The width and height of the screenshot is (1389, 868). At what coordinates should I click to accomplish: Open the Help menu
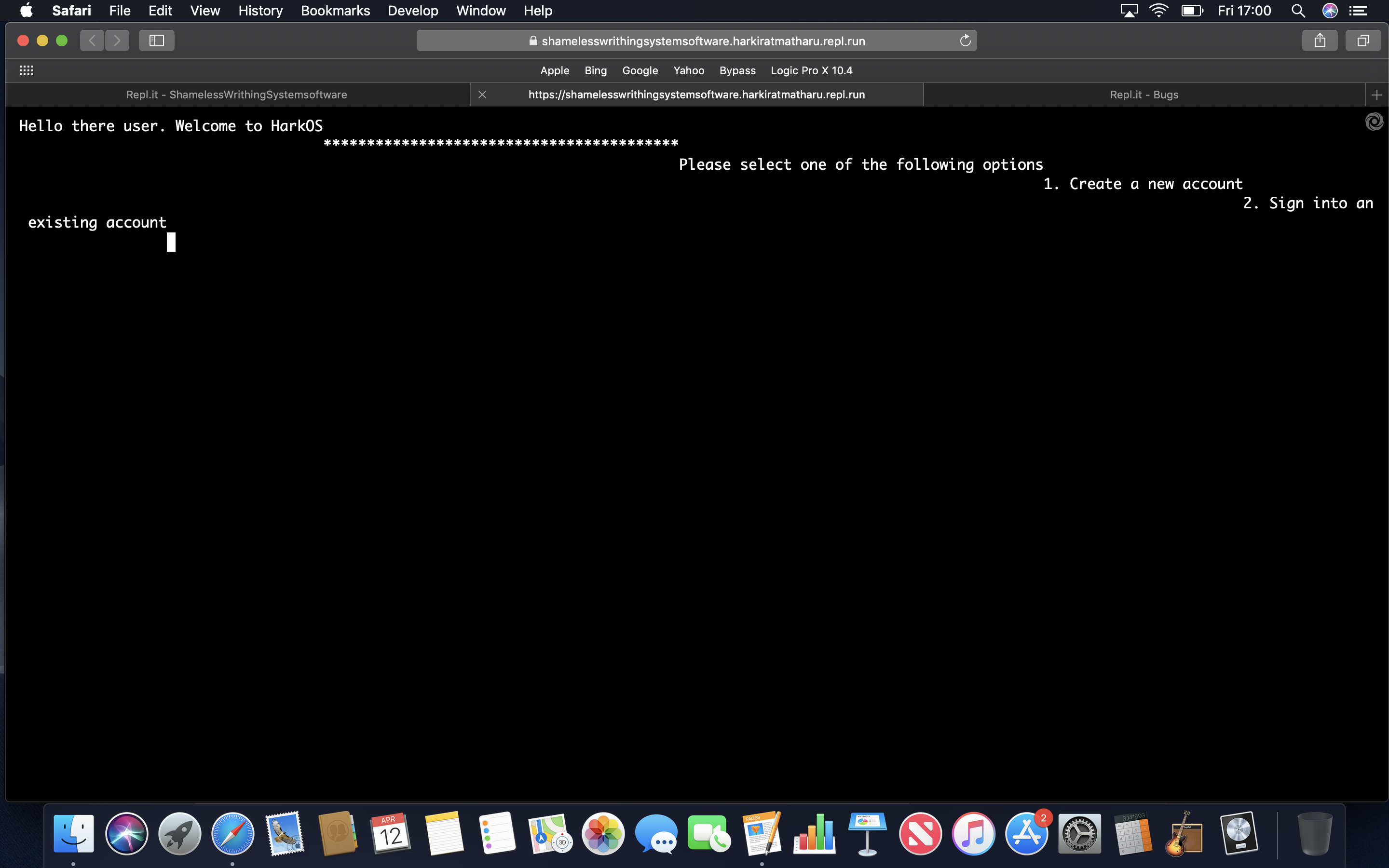pyautogui.click(x=538, y=10)
